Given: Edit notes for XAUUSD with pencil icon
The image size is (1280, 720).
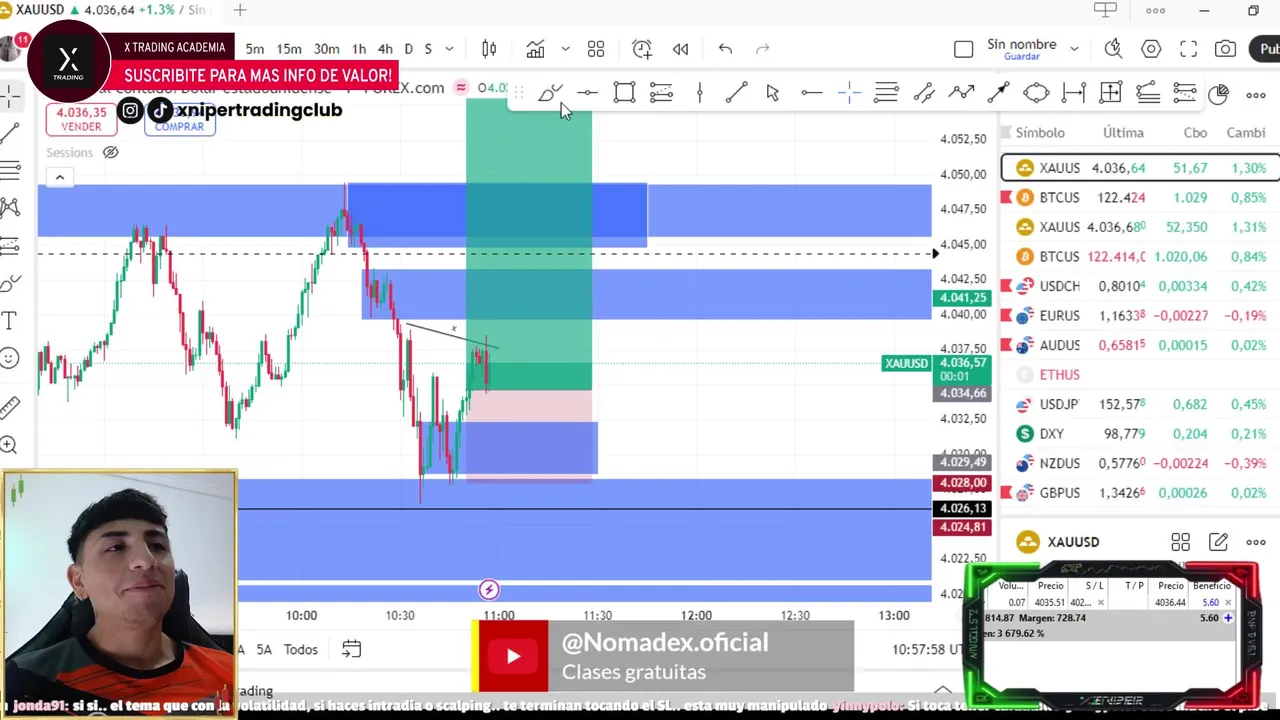Looking at the screenshot, I should pyautogui.click(x=1218, y=542).
